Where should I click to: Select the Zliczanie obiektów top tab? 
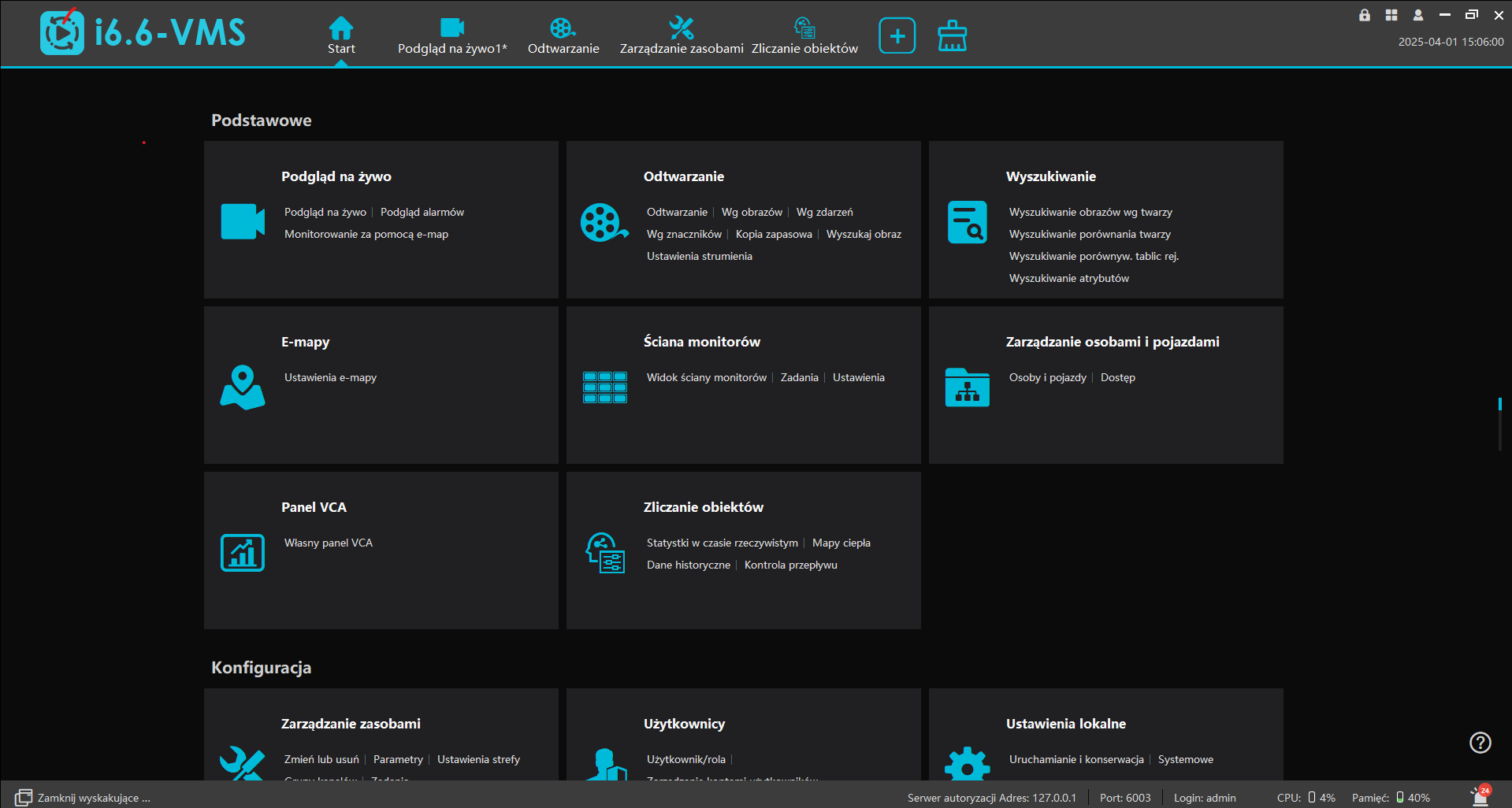point(804,36)
